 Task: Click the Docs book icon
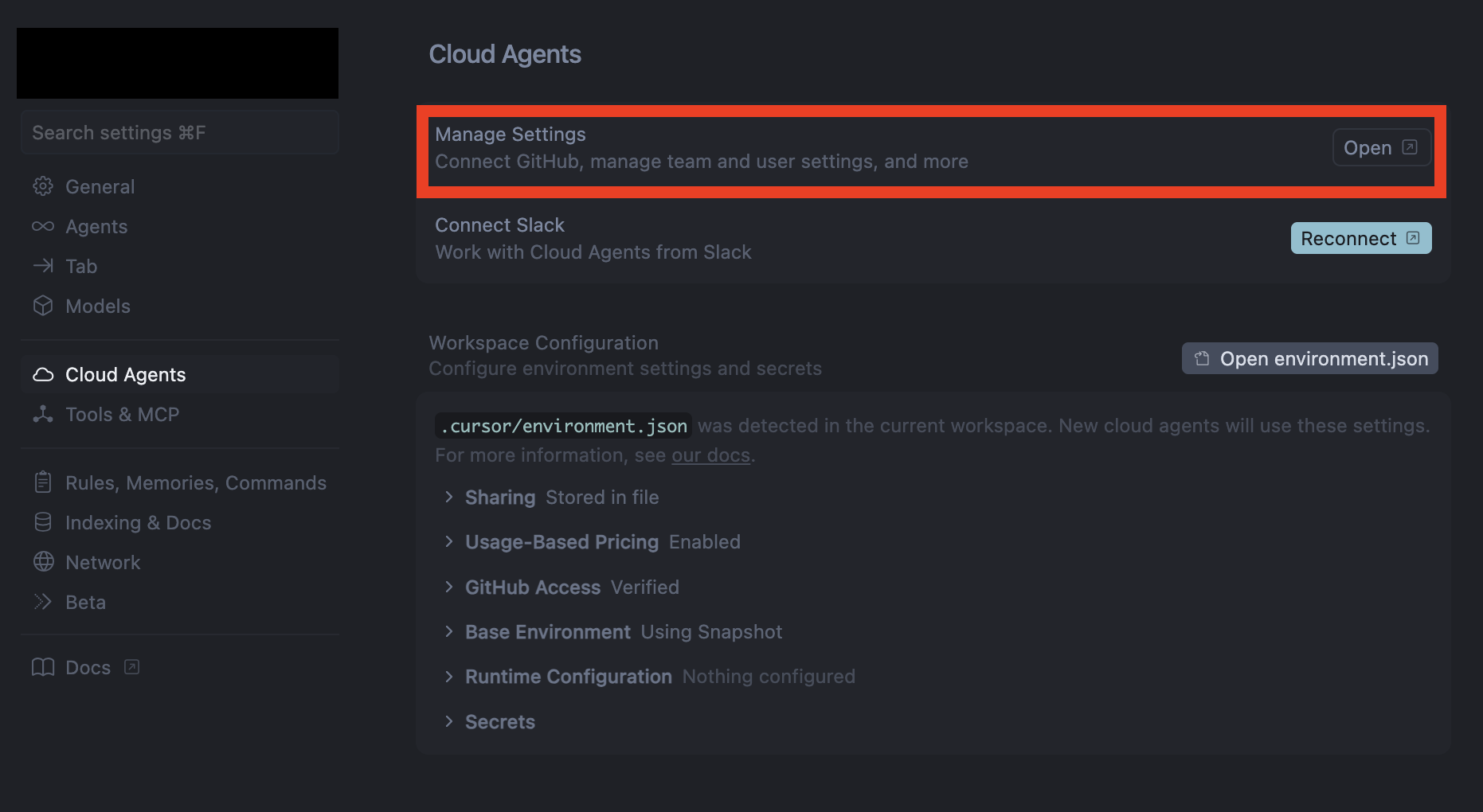click(43, 667)
